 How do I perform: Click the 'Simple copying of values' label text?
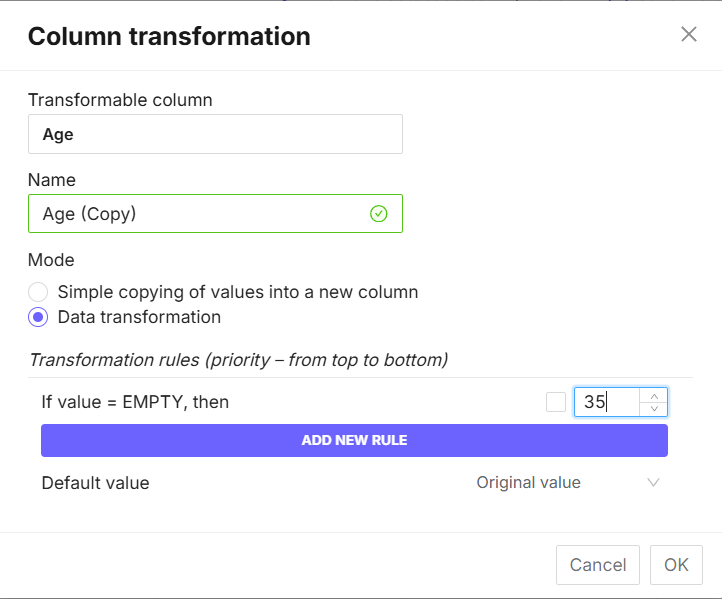point(238,293)
